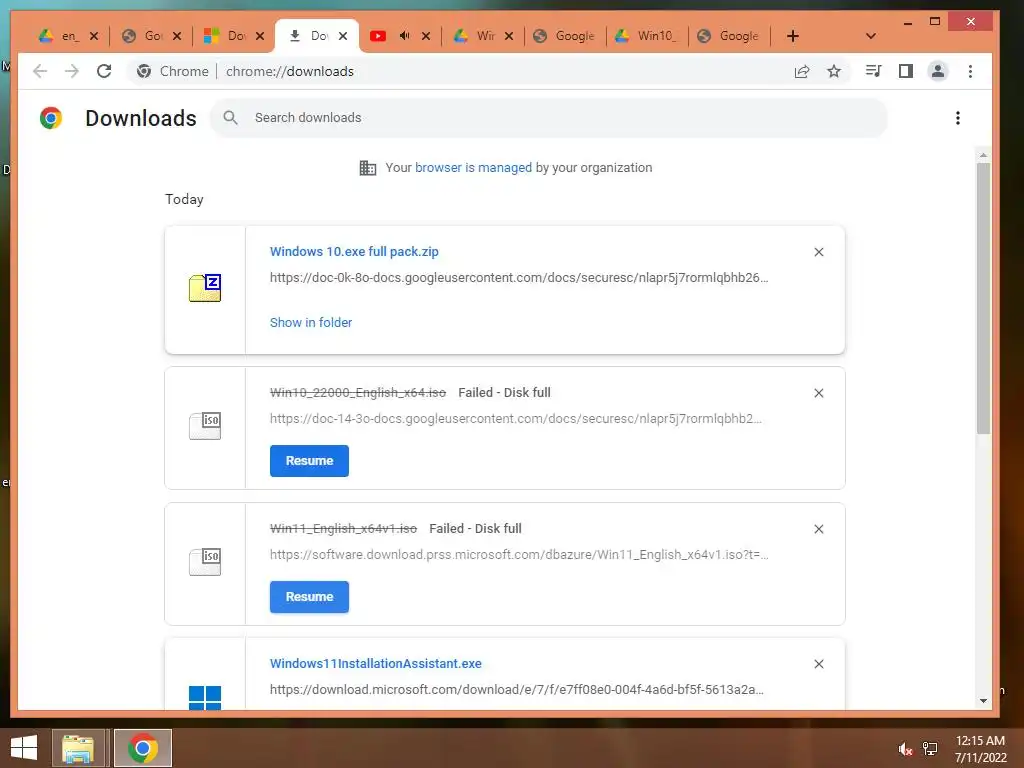Viewport: 1024px width, 768px height.
Task: Click the Chrome taskbar icon
Action: click(x=143, y=748)
